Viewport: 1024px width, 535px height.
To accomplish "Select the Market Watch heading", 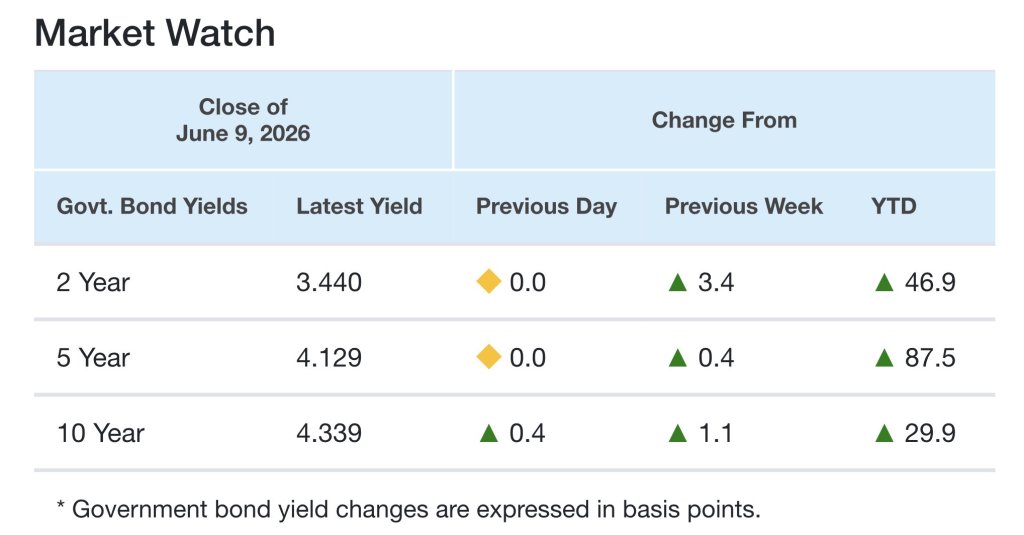I will [155, 33].
